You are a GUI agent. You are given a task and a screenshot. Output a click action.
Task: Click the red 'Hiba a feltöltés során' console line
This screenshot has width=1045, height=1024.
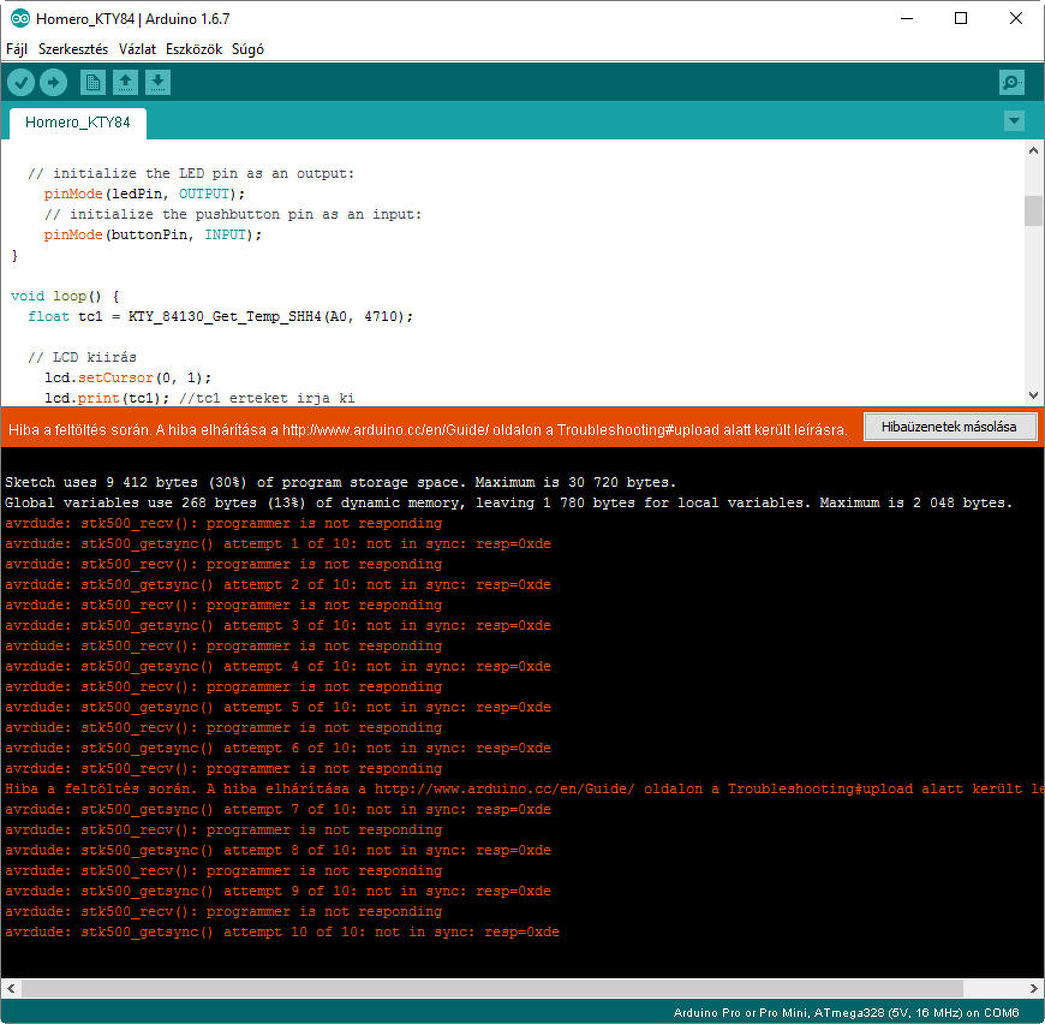(522, 789)
